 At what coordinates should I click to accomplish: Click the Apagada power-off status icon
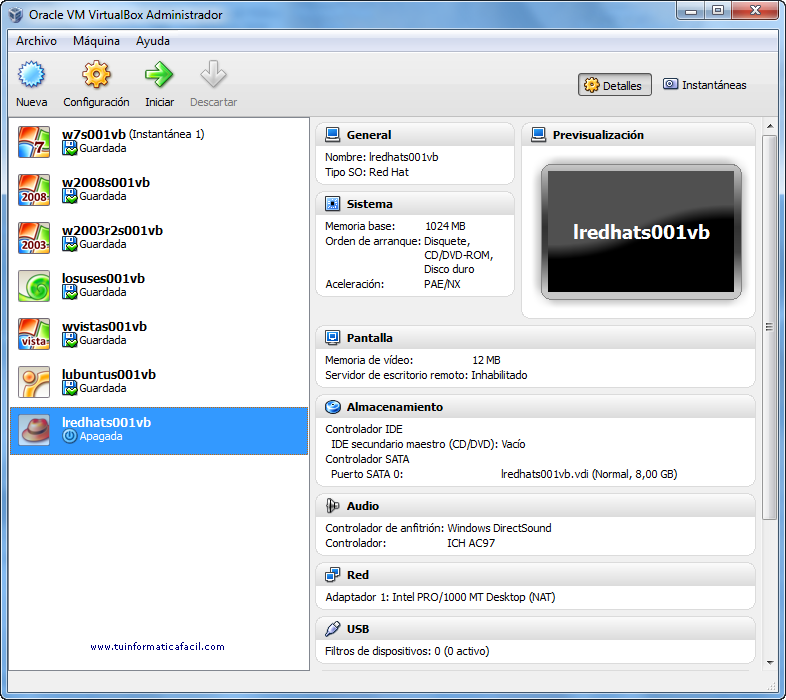pyautogui.click(x=70, y=436)
